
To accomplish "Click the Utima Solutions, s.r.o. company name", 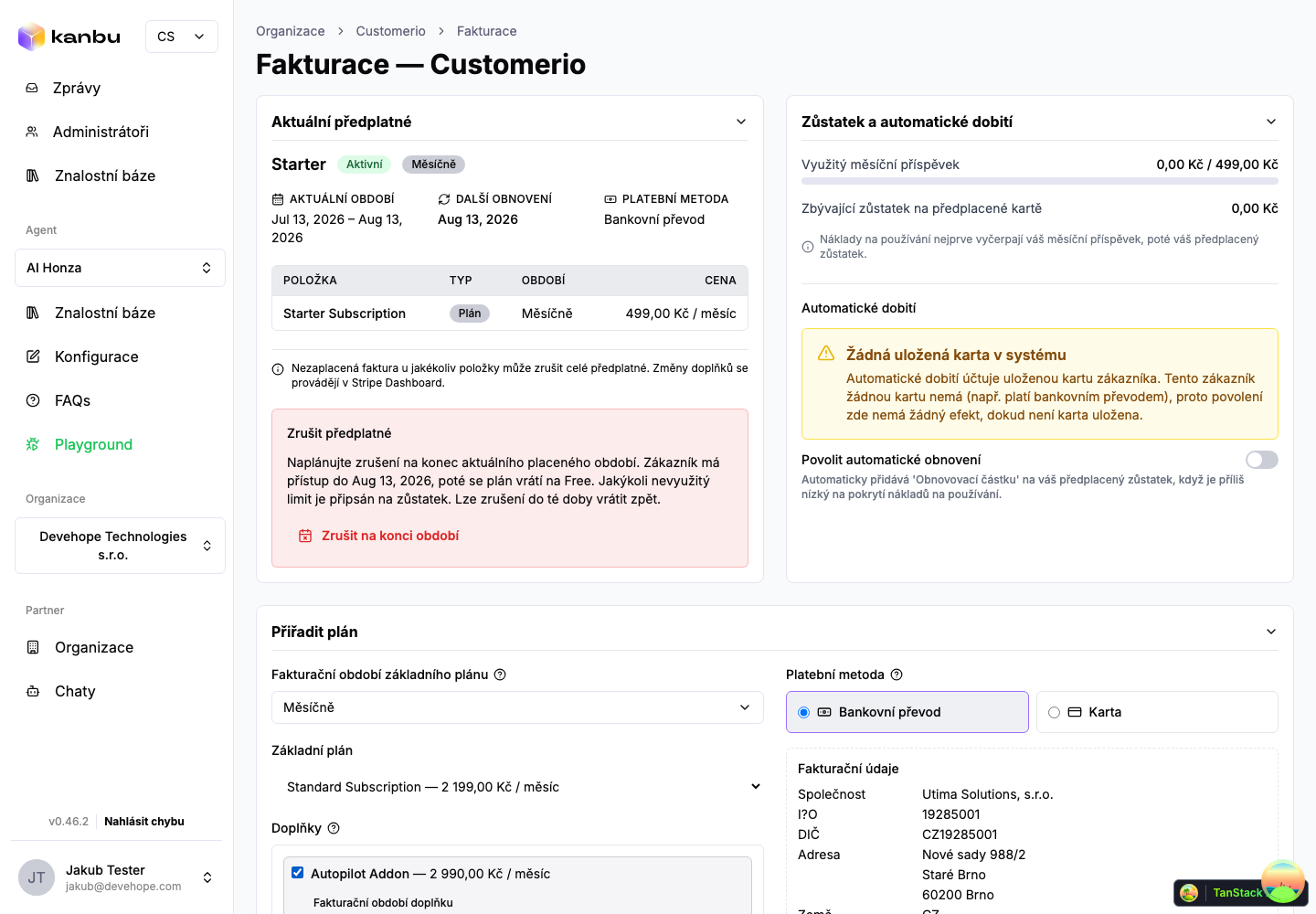I will click(988, 794).
